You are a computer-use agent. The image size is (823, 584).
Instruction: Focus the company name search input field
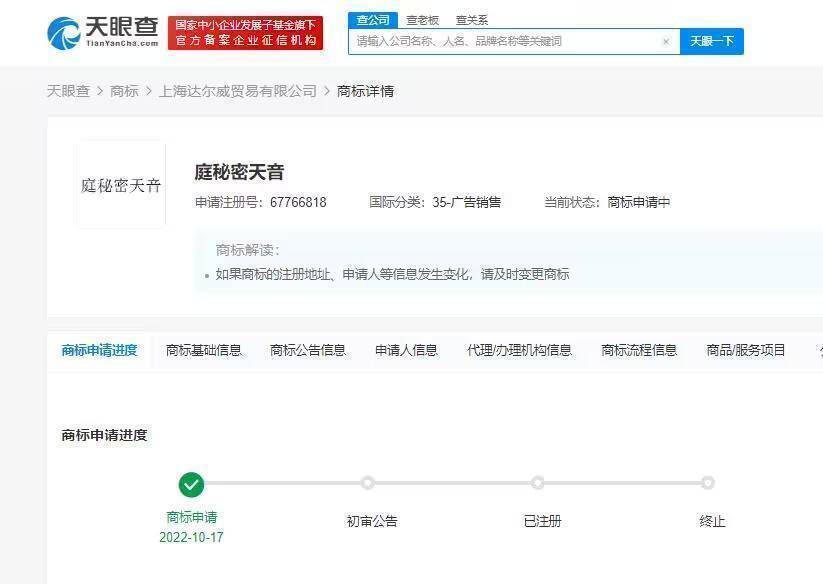[505, 42]
